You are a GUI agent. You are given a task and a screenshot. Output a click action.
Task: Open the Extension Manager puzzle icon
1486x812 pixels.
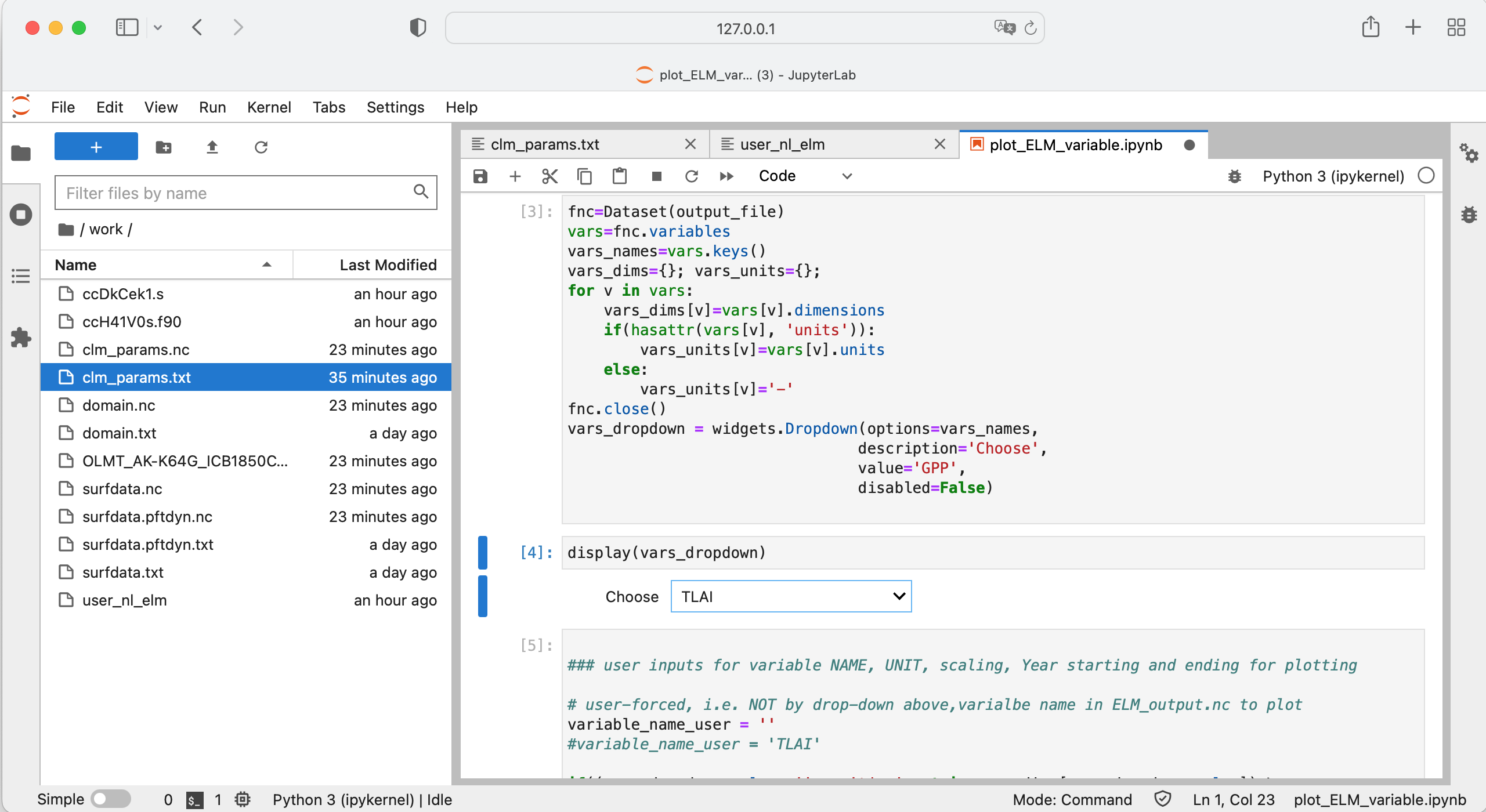click(x=21, y=338)
